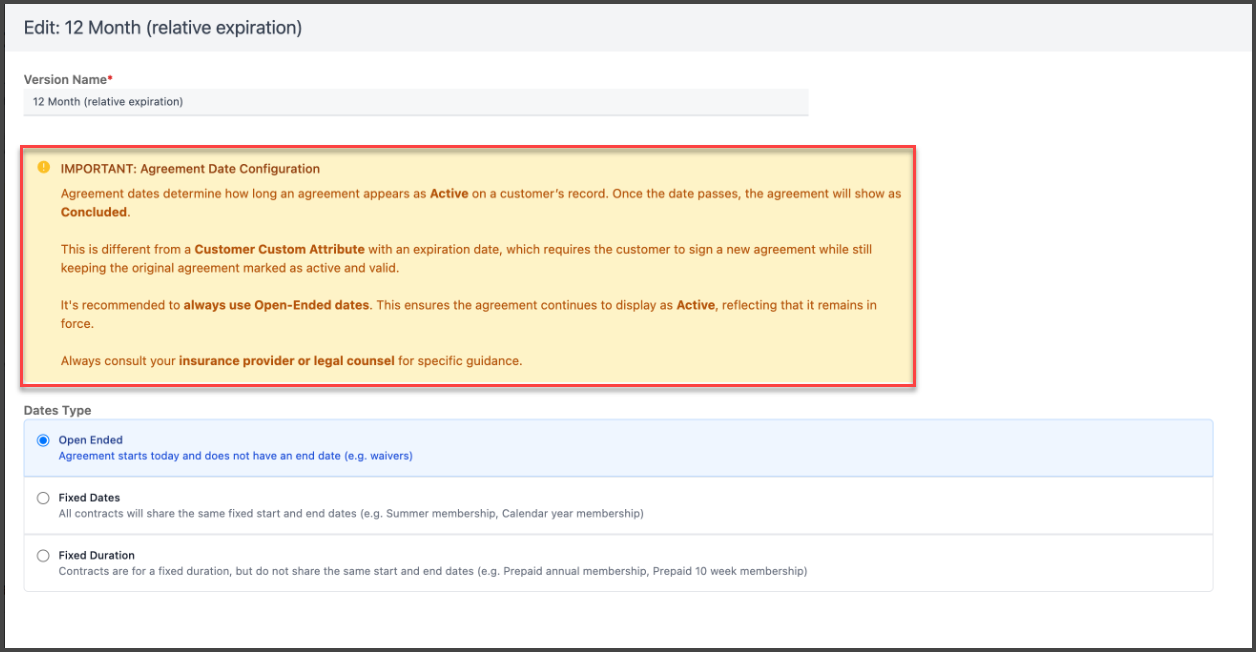Click the 'Agreement starts today' description text
The height and width of the screenshot is (652, 1256).
[x=235, y=456]
